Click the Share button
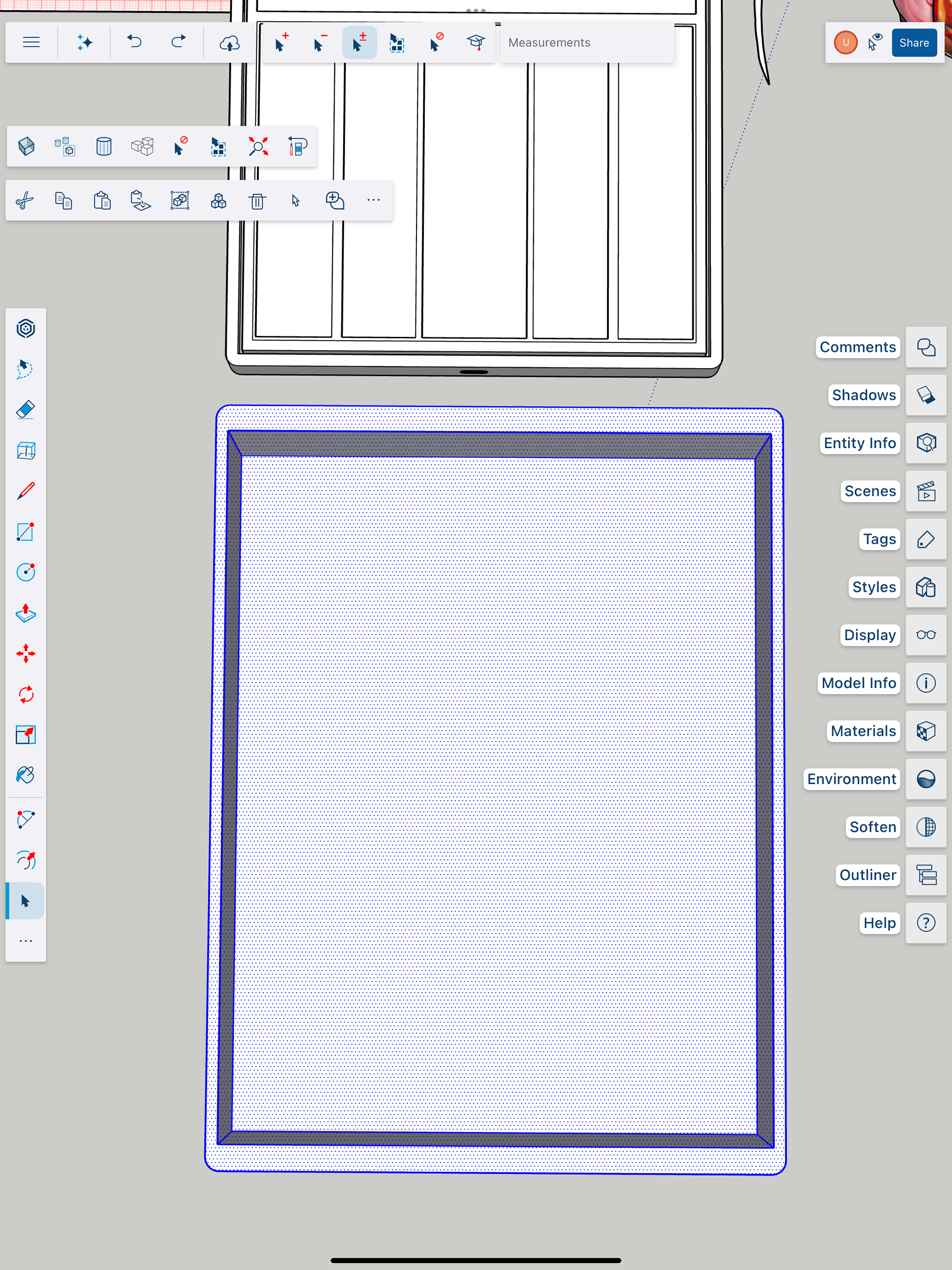Image resolution: width=952 pixels, height=1270 pixels. 913,43
